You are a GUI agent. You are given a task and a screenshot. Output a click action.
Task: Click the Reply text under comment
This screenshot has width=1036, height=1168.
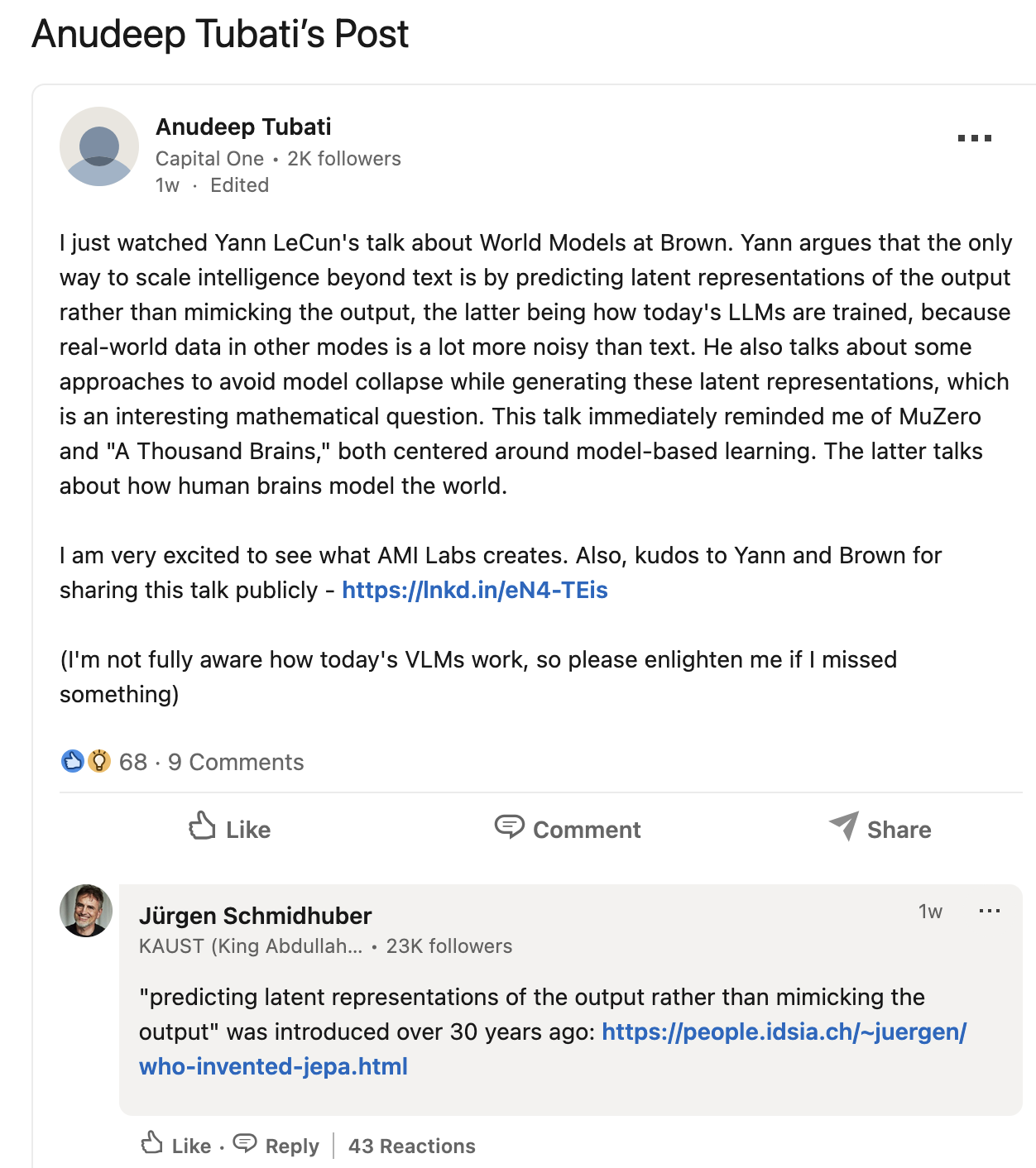(292, 1146)
